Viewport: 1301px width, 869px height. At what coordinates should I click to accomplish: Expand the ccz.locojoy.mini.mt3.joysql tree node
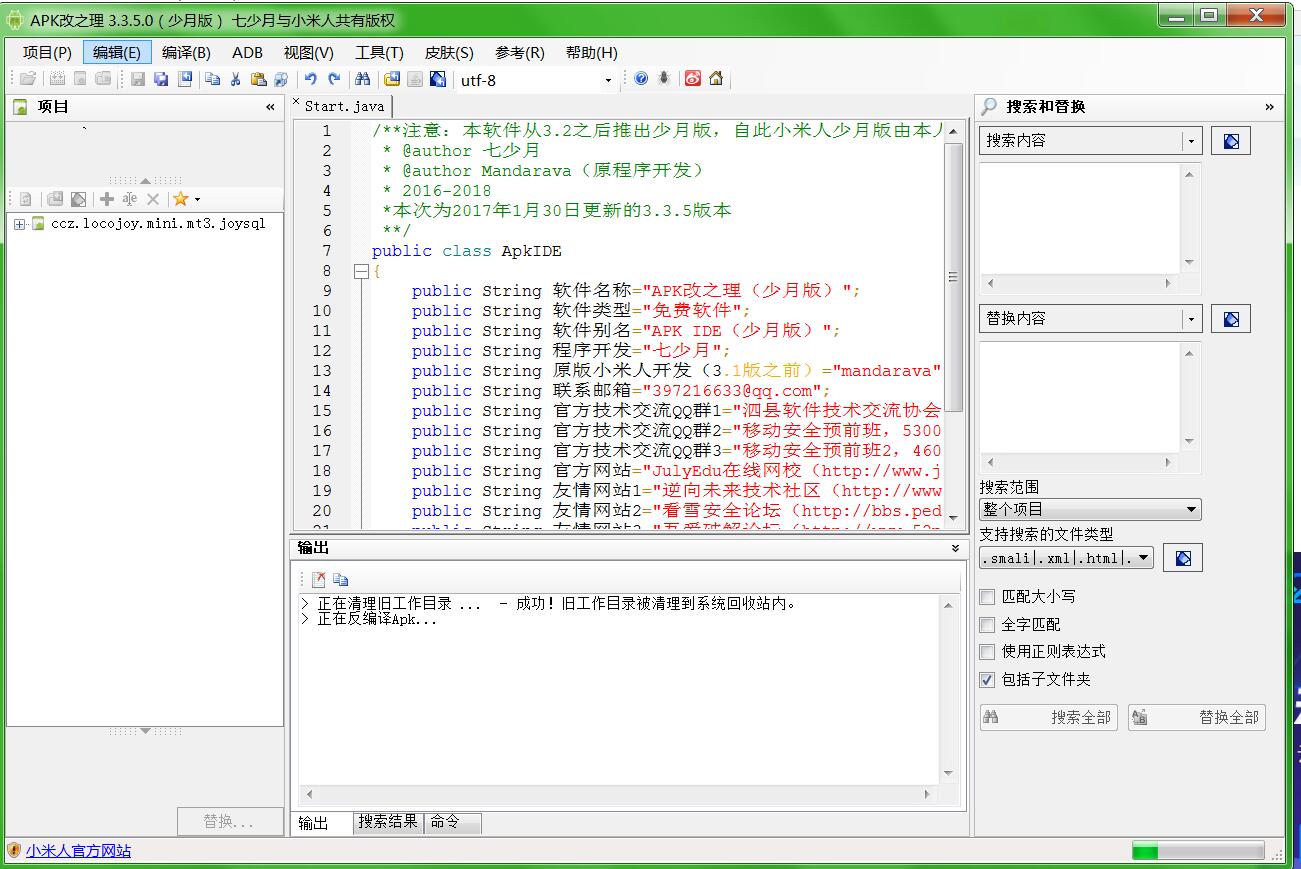point(19,224)
